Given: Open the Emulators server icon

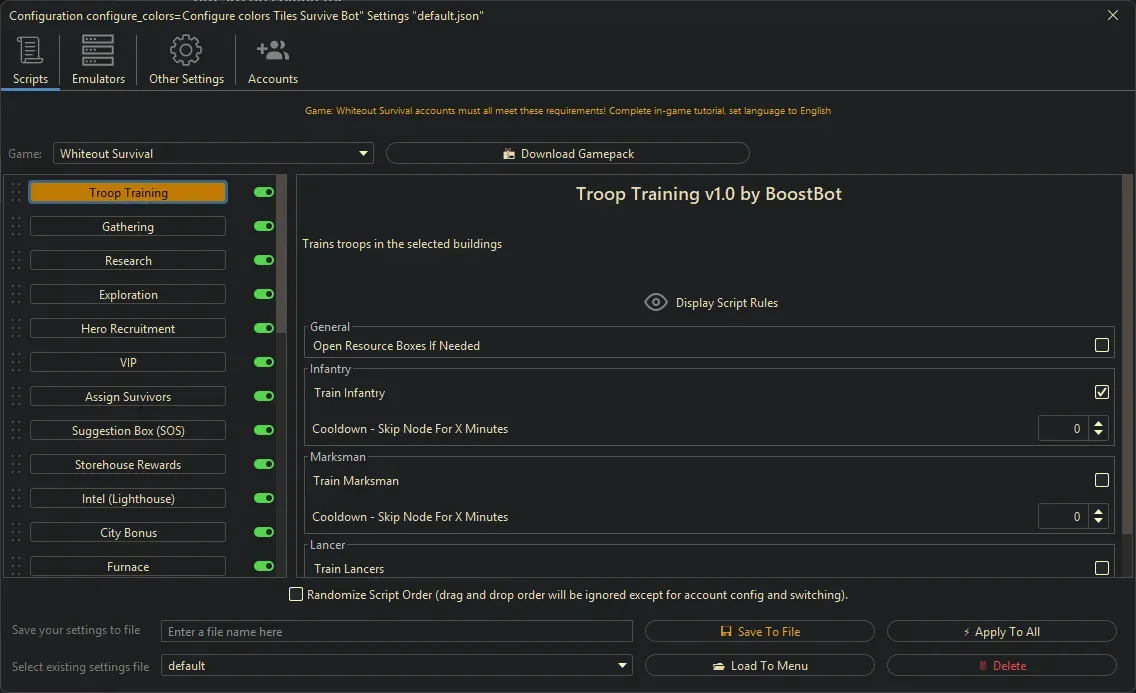Looking at the screenshot, I should [98, 50].
